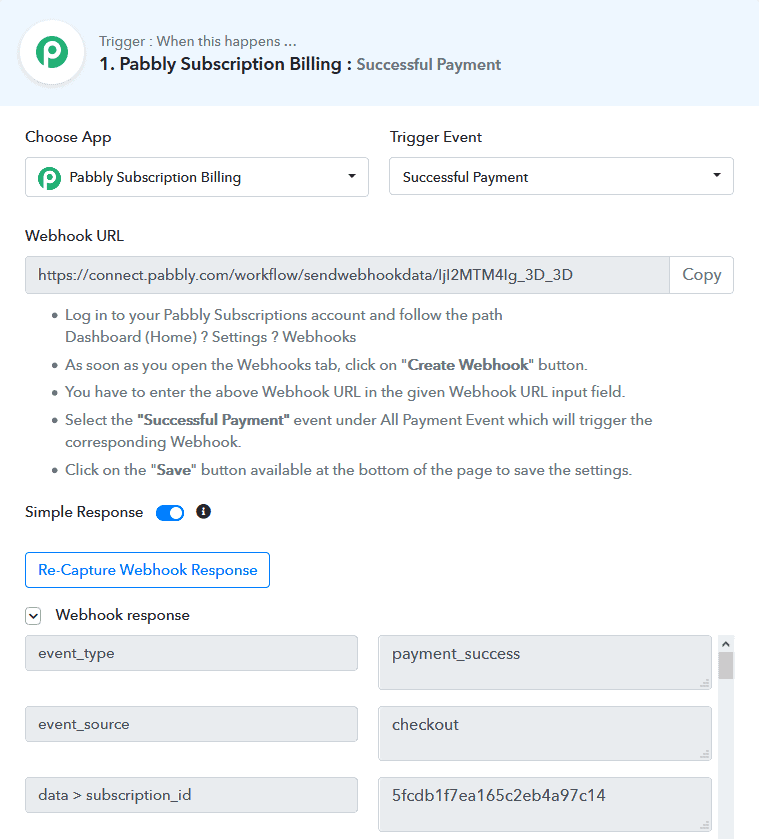Select the event_source label field

(191, 724)
